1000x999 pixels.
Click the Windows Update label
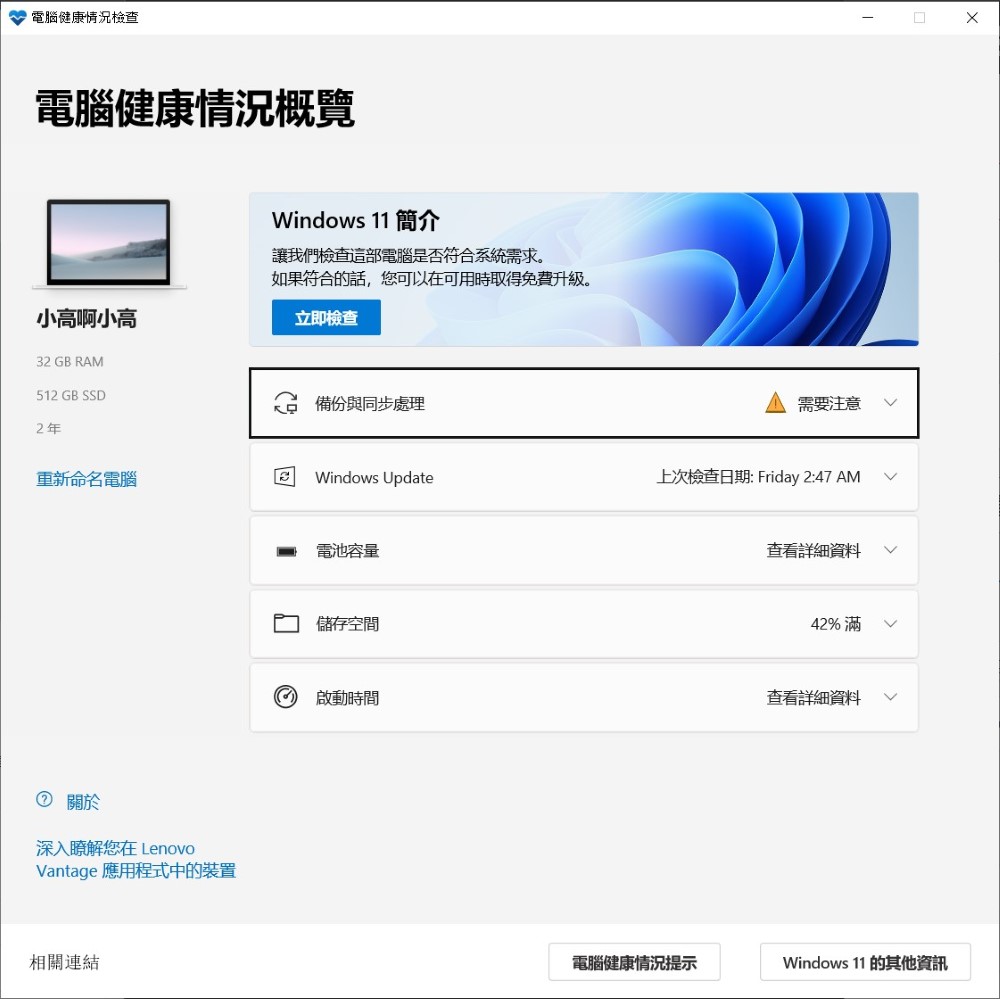click(x=374, y=477)
